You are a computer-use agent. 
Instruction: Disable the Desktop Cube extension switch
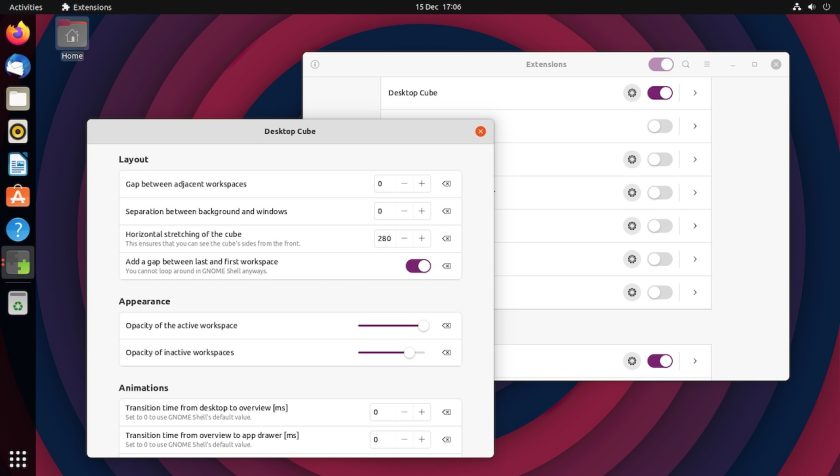click(x=660, y=93)
